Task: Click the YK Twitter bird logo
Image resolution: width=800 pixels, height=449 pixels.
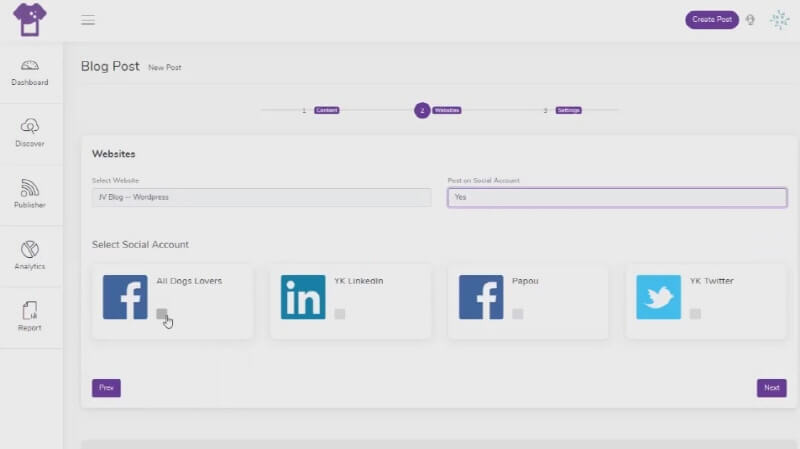Action: click(658, 297)
